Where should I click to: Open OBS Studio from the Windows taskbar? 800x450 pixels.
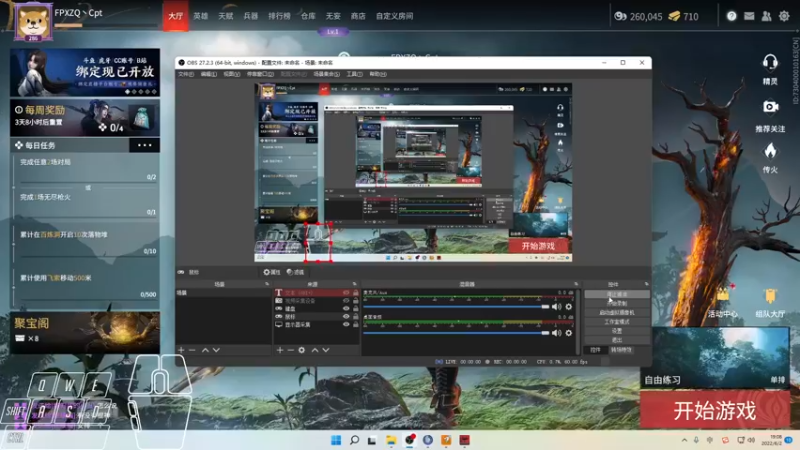(410, 440)
